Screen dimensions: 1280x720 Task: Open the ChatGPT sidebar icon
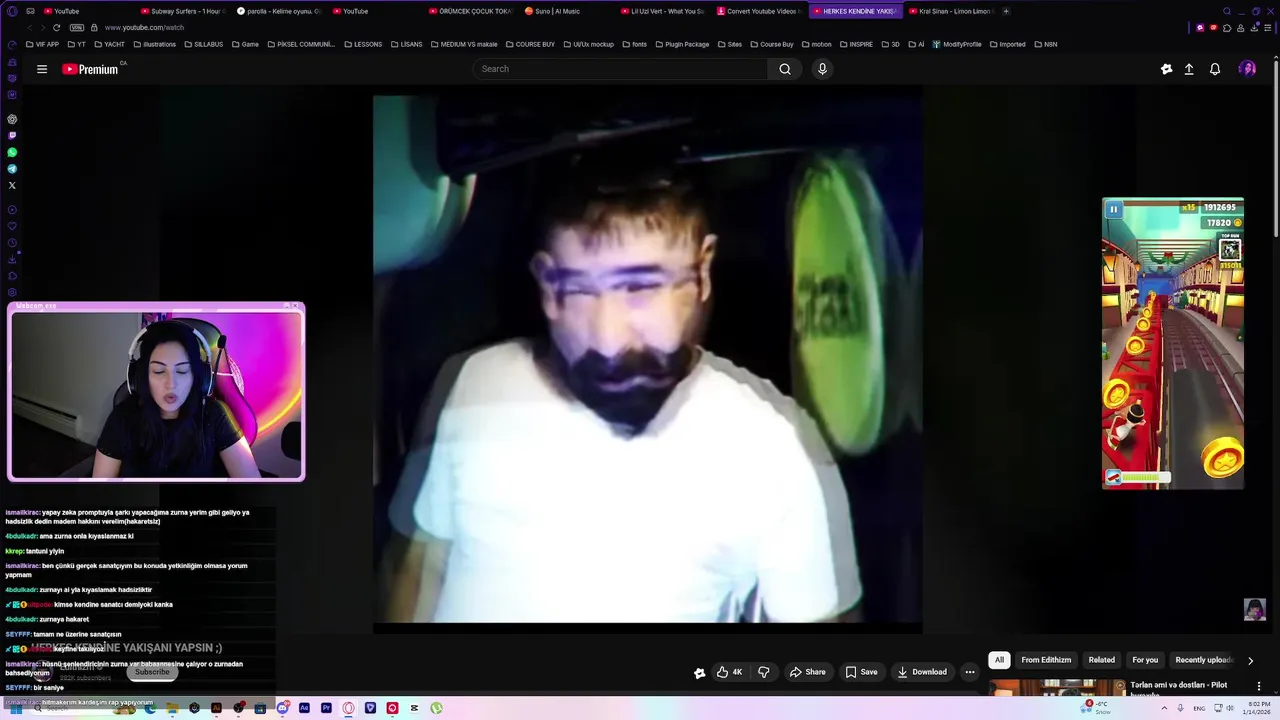click(x=12, y=119)
